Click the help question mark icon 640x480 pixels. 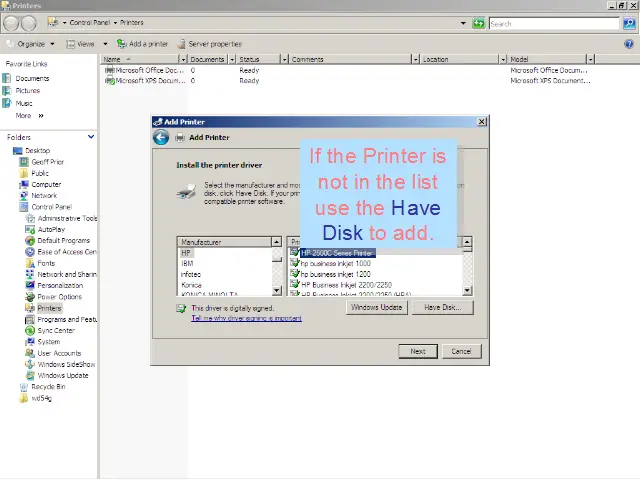(629, 44)
